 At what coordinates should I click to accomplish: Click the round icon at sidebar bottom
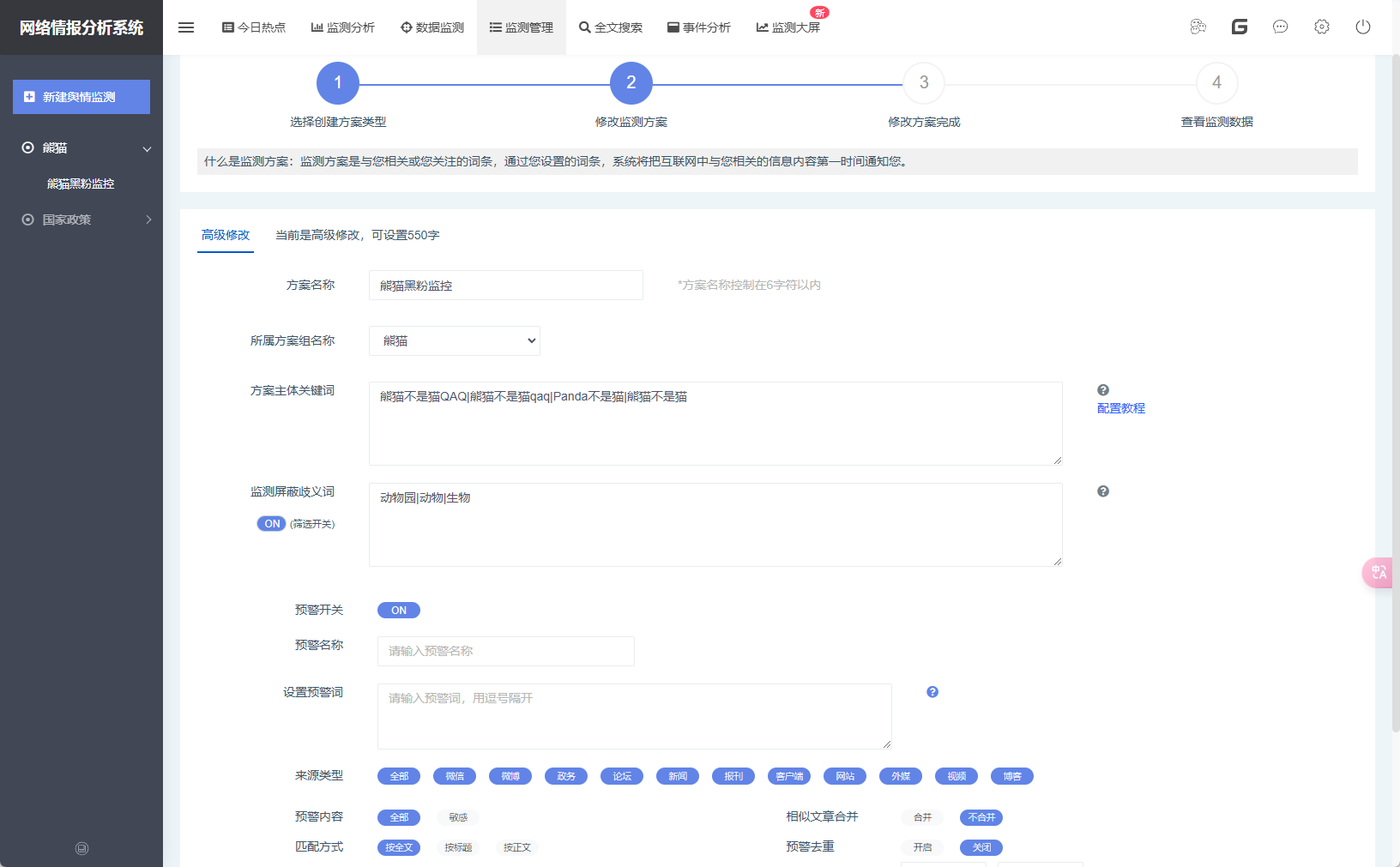tap(81, 848)
